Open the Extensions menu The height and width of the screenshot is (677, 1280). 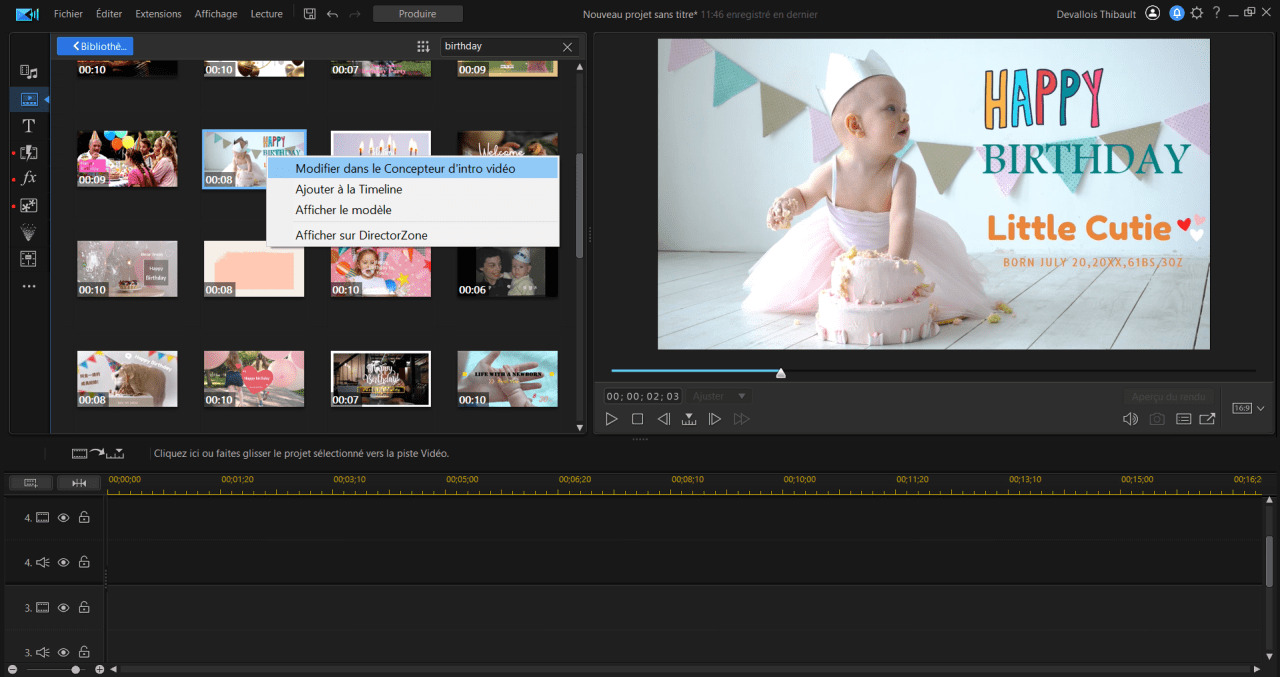tap(158, 14)
